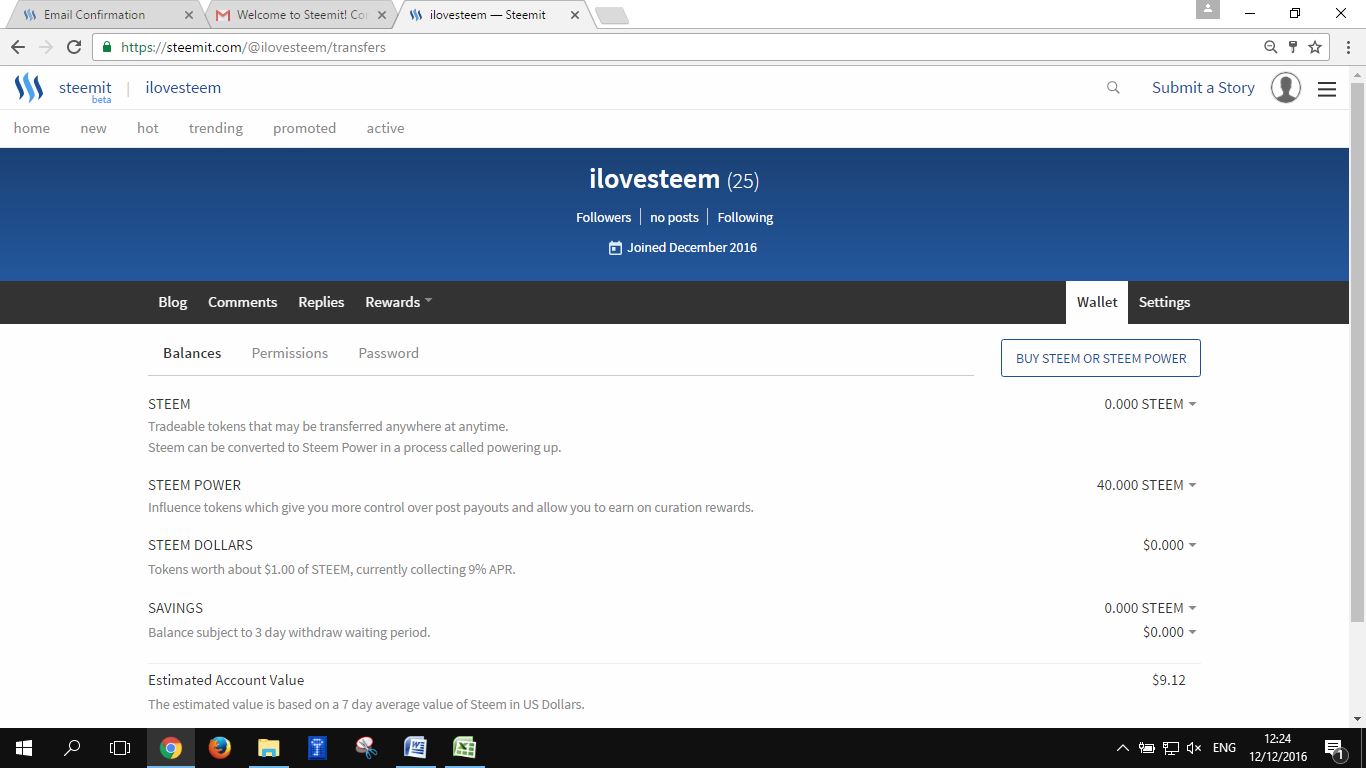This screenshot has height=768, width=1366.
Task: Click the estimated account value $9.12
Action: pos(1169,680)
